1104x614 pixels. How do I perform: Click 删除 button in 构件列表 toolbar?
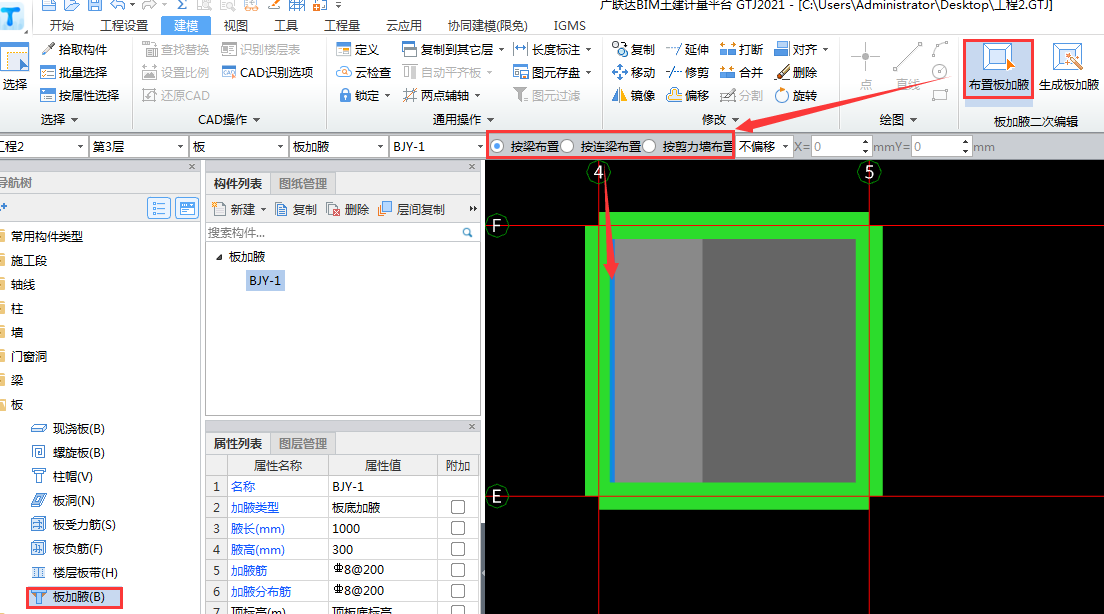click(x=348, y=210)
